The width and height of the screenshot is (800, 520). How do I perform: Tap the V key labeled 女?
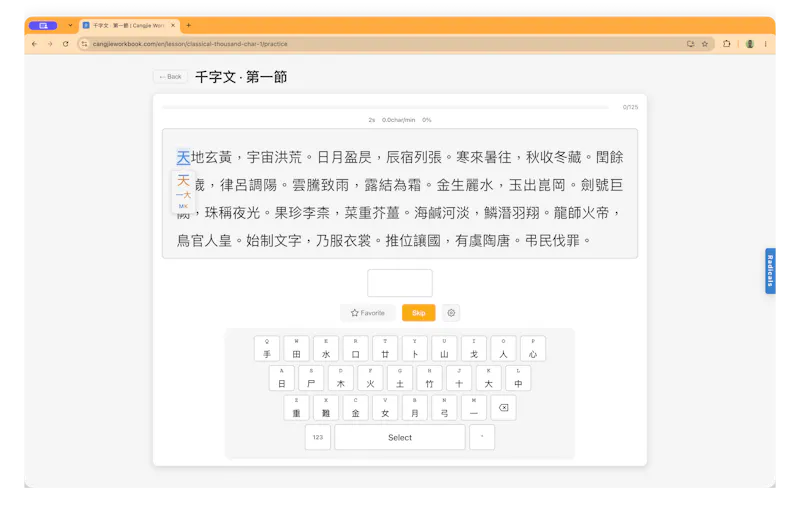[x=385, y=408]
